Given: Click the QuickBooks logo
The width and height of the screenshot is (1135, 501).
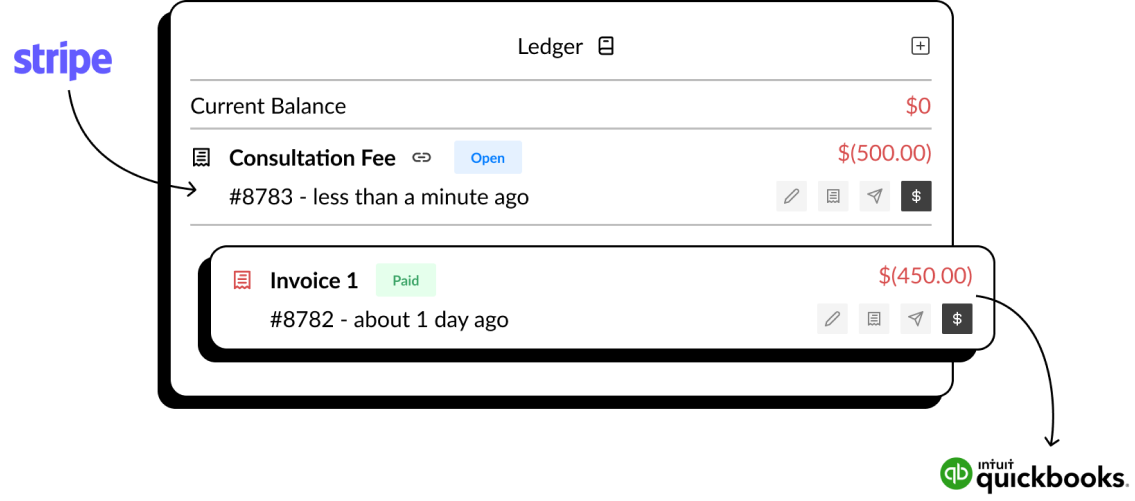Looking at the screenshot, I should pyautogui.click(x=1034, y=474).
